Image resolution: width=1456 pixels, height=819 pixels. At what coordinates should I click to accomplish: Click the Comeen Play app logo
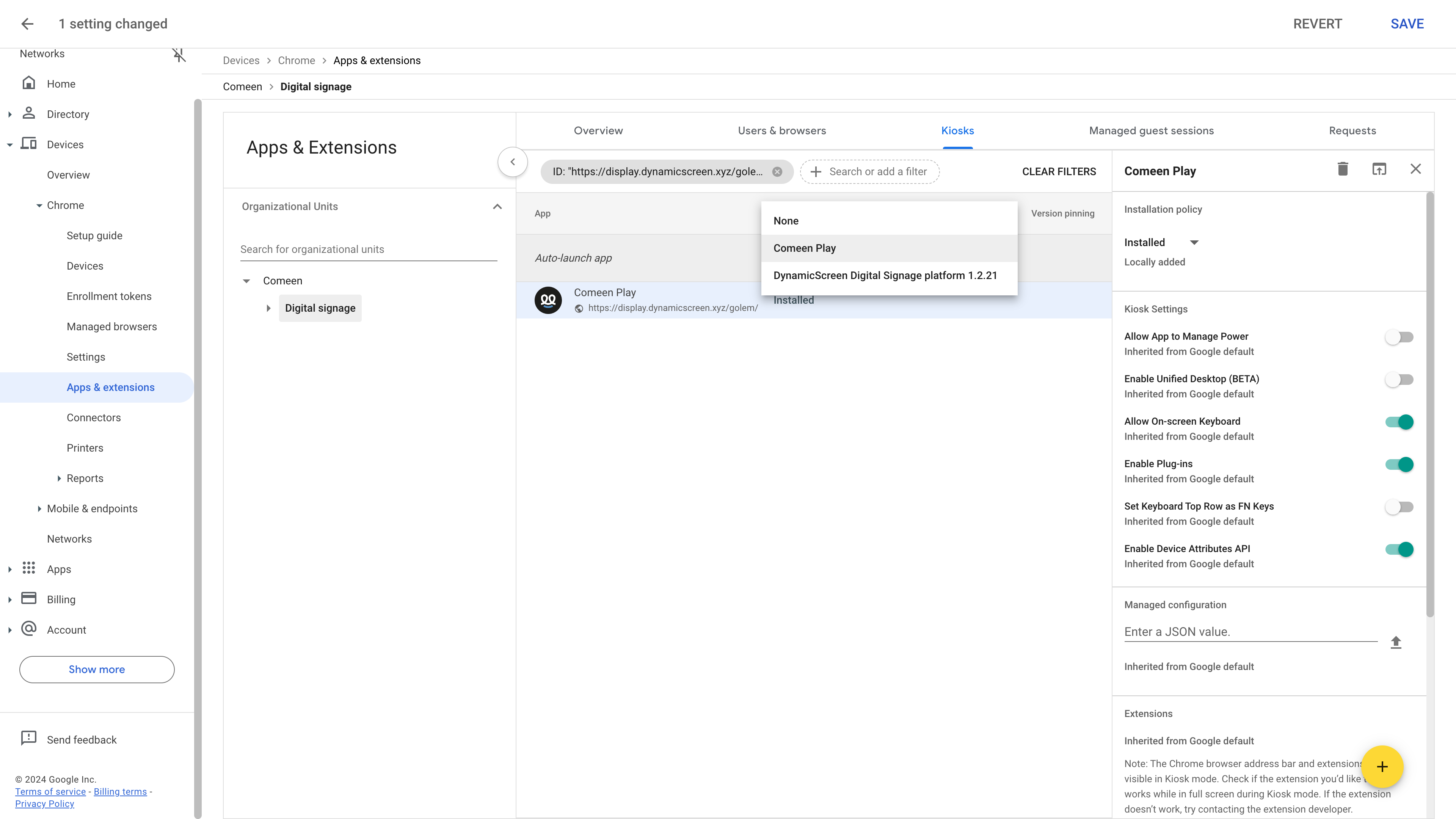(548, 300)
